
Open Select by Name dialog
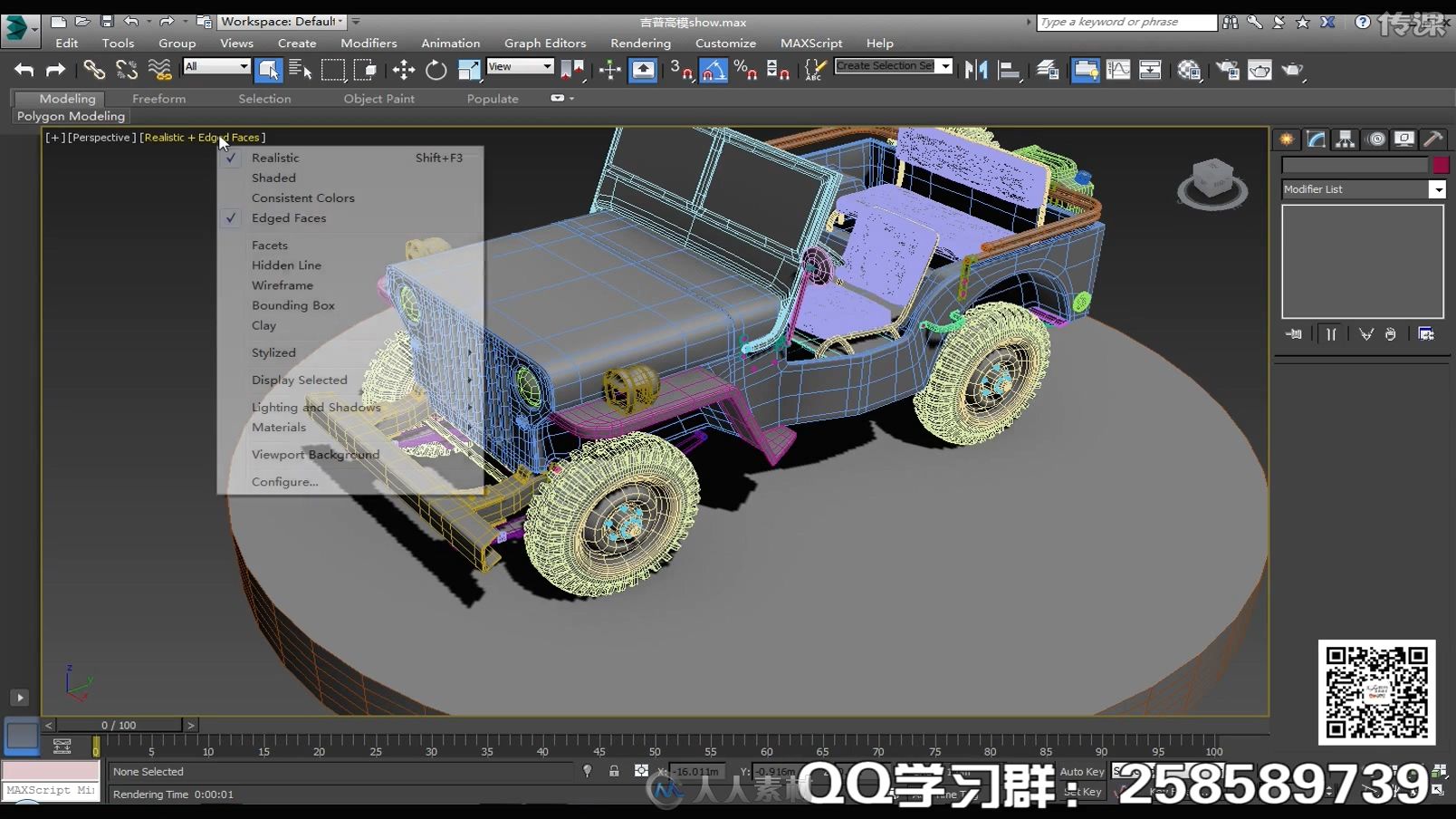click(x=300, y=70)
